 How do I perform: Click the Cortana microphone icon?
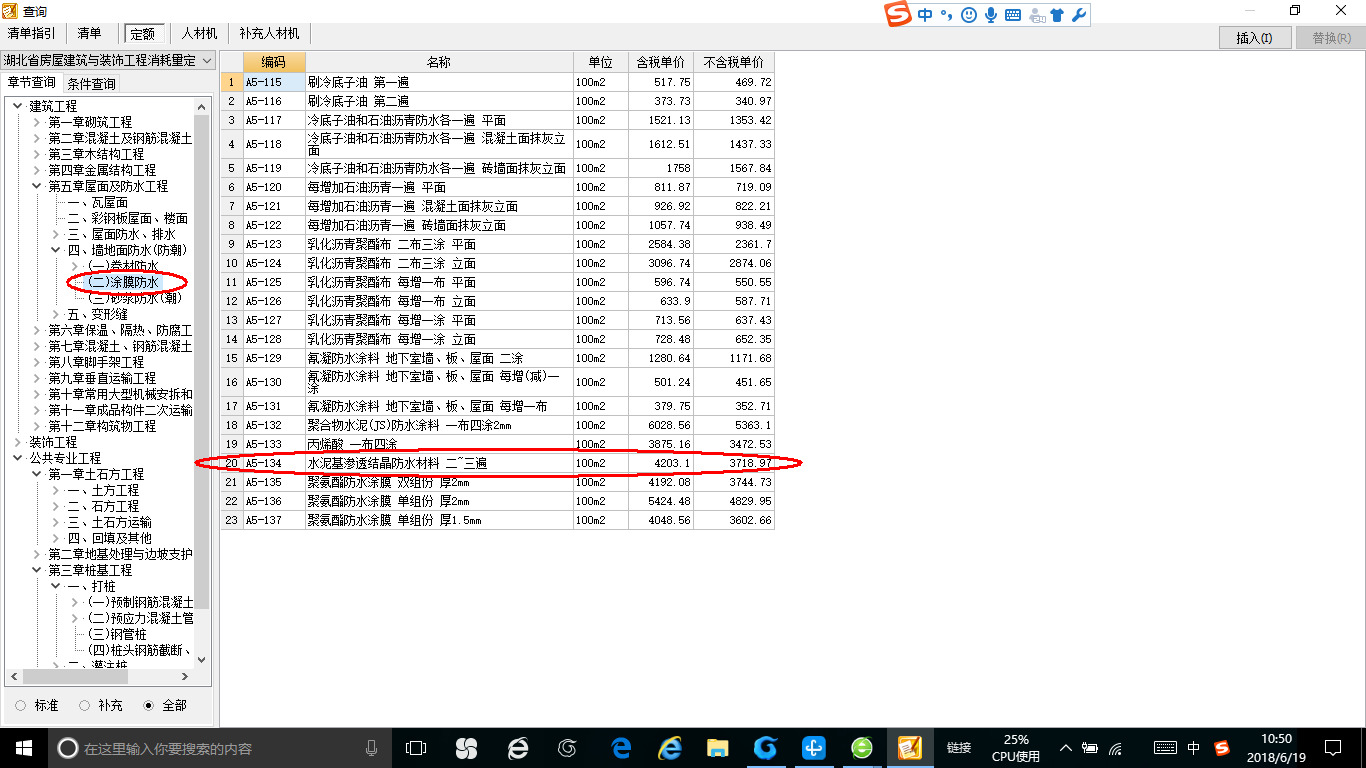point(371,747)
